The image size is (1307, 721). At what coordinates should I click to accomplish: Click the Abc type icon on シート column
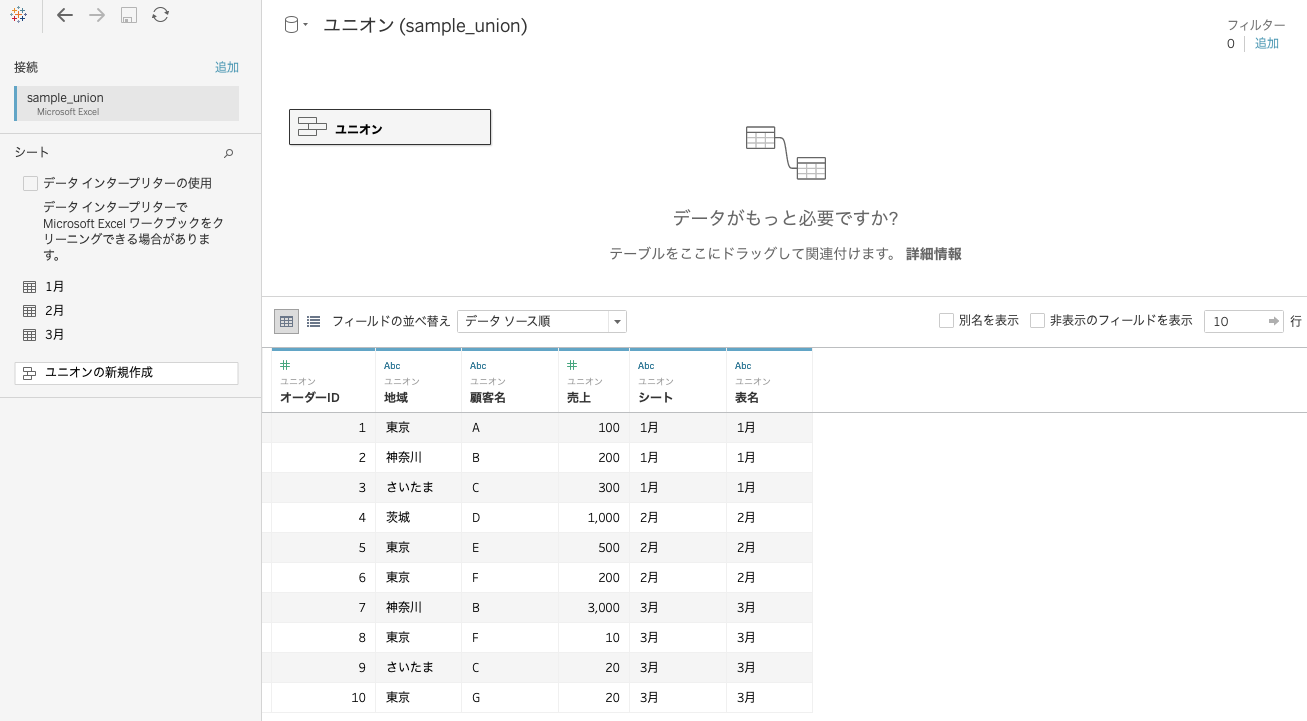pyautogui.click(x=646, y=366)
